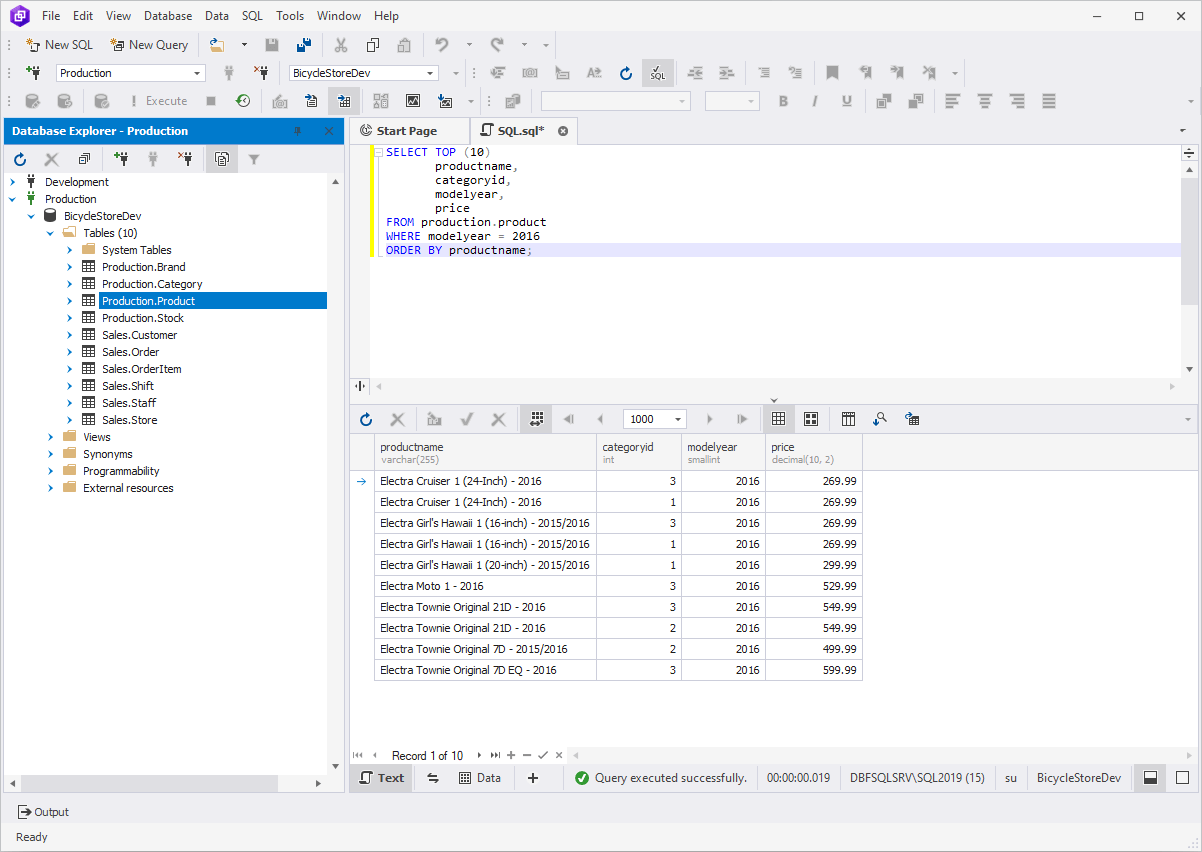Toggle a bookmark on the current line
Screen dimensions: 1202x852
point(833,72)
